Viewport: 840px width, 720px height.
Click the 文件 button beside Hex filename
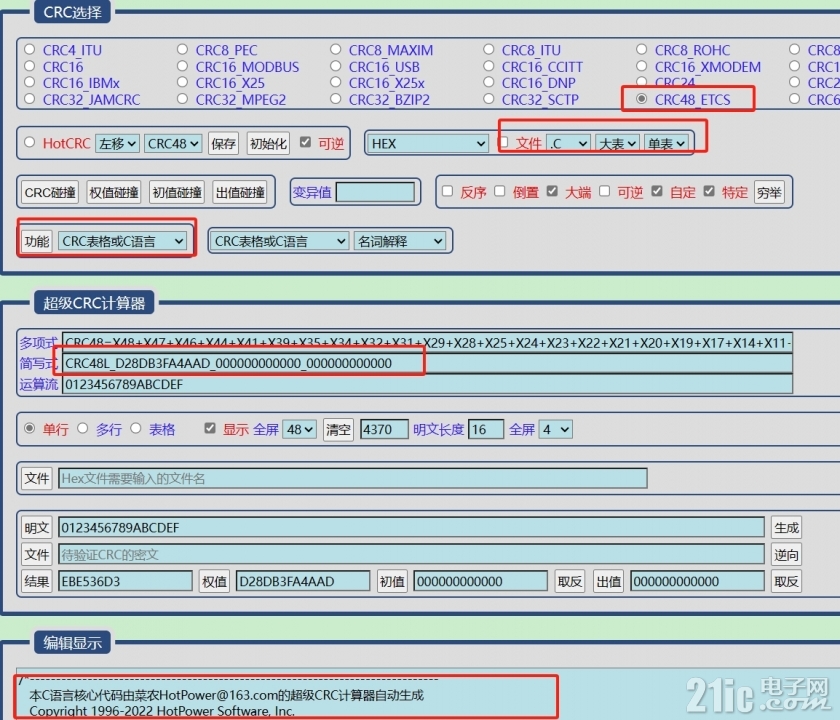click(36, 478)
